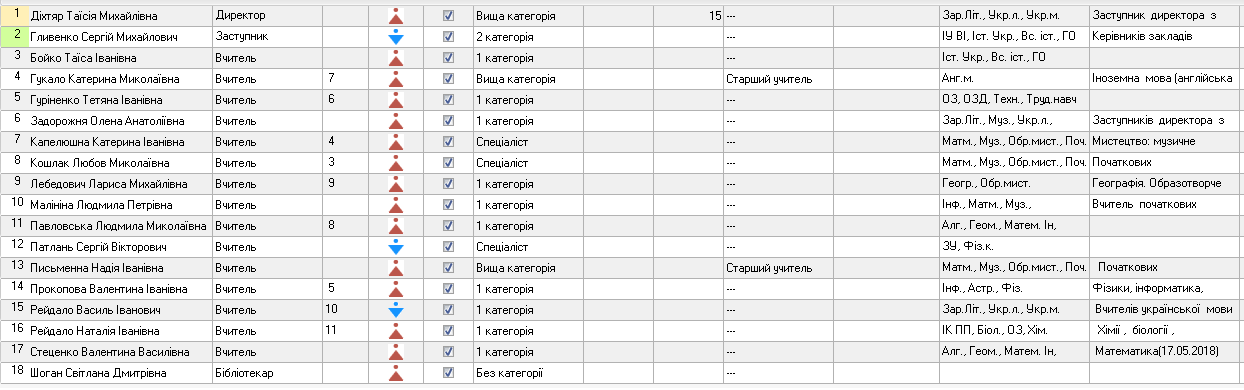Click the row number 2 header cell
Screen dimensions: 1244x390
[x=14, y=37]
